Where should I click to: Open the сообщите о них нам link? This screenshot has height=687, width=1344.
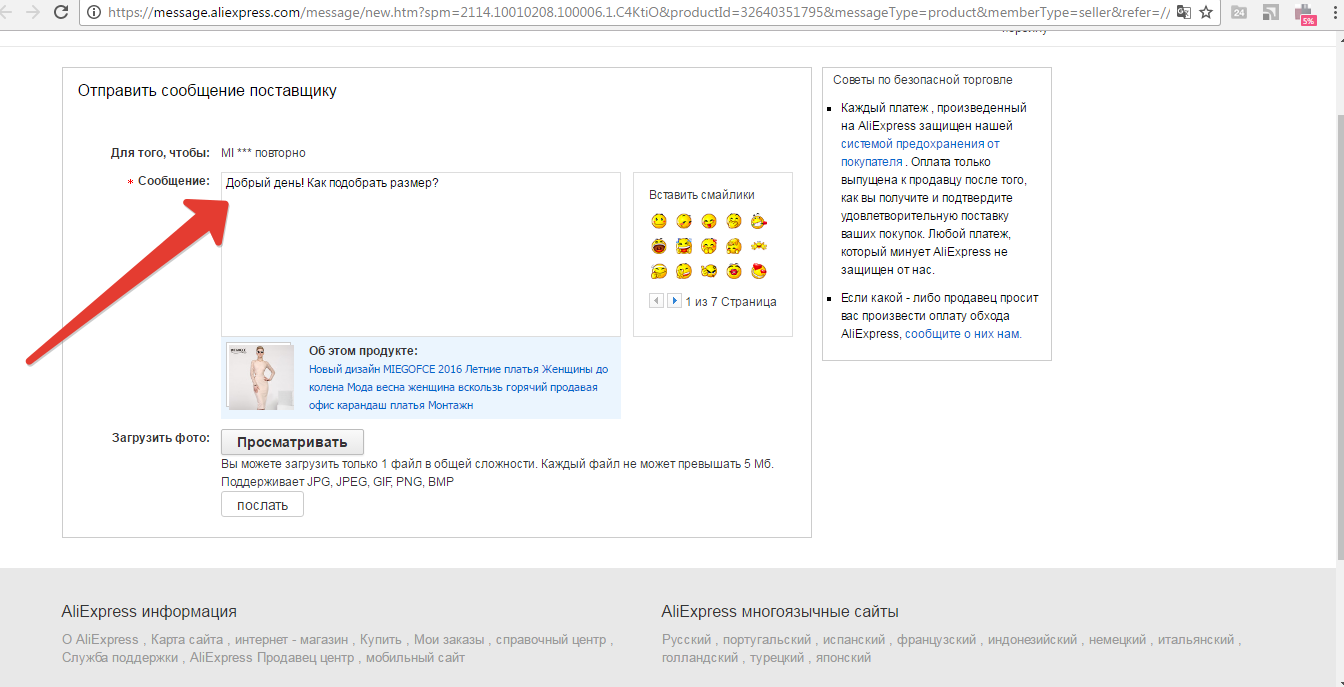(963, 334)
